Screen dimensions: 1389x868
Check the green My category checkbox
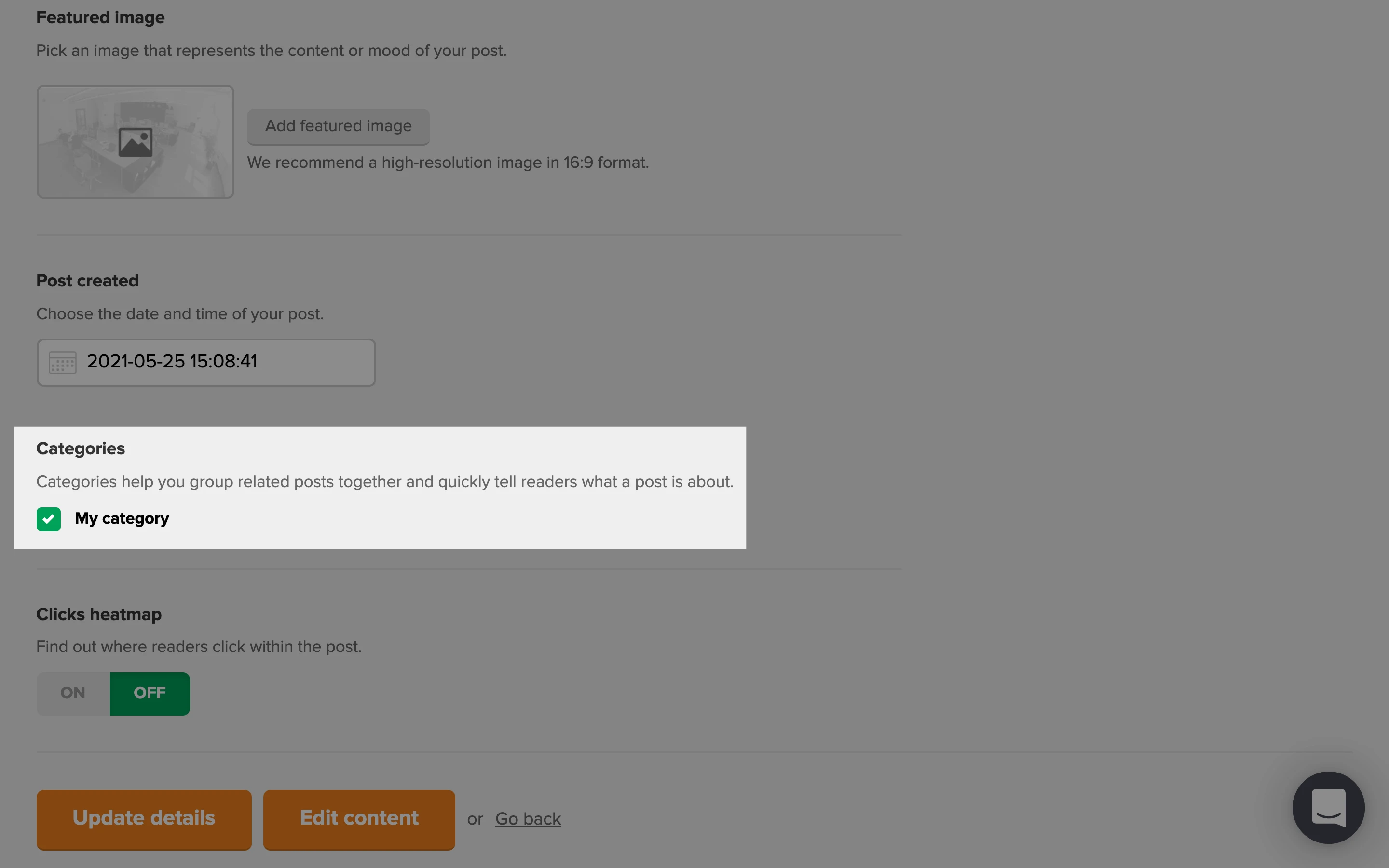49,519
